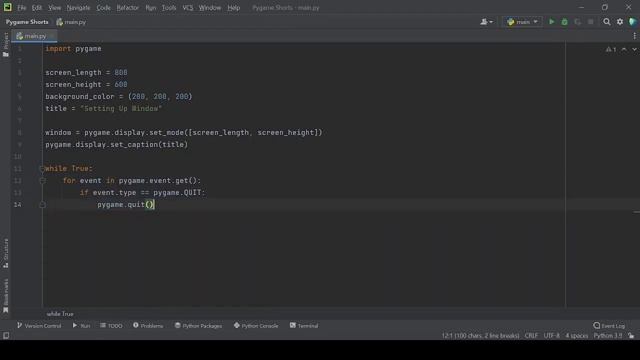This screenshot has width=640, height=360.
Task: Toggle read-only lock icon in status bar
Action: click(631, 336)
